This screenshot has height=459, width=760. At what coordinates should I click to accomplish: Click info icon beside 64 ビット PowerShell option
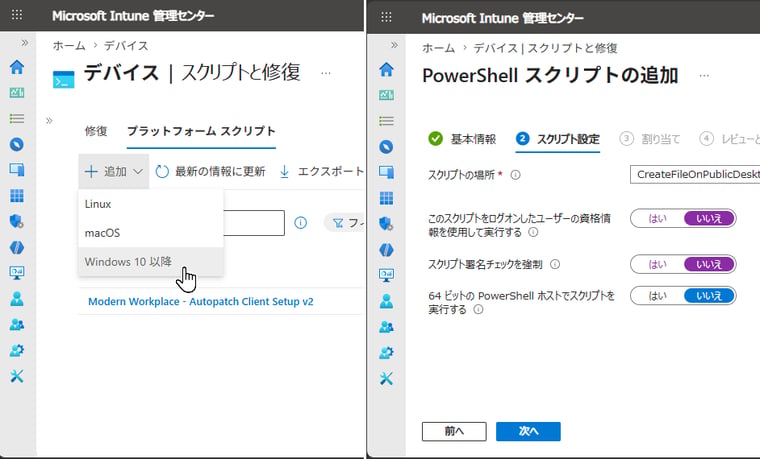click(x=478, y=309)
